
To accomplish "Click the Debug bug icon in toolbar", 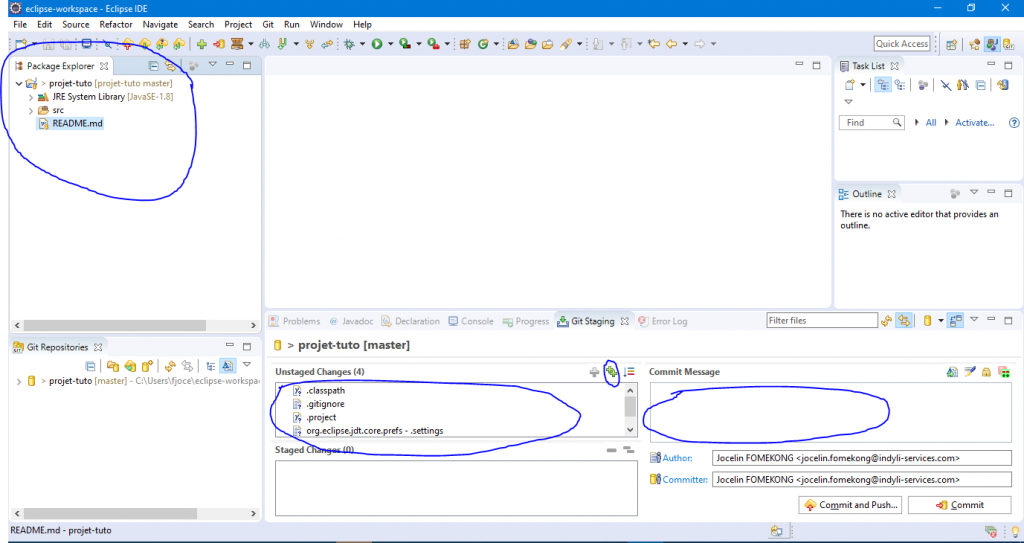I will (349, 44).
